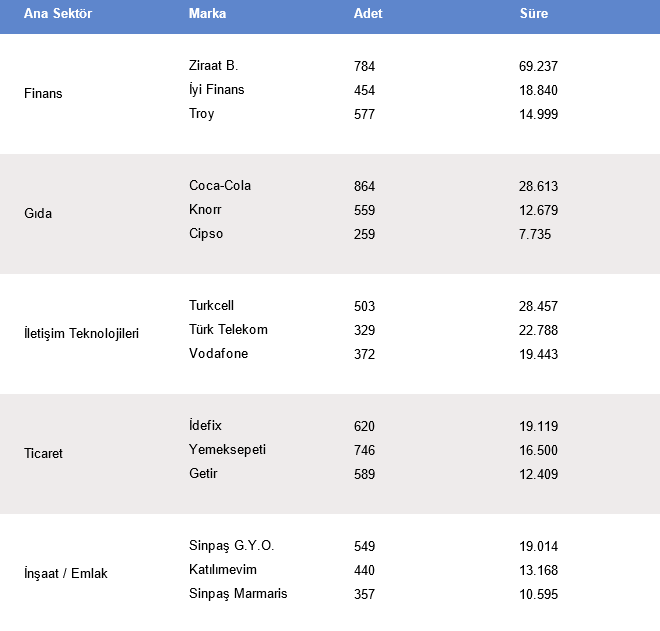Click the Türk Telekom brand entry
Image resolution: width=660 pixels, height=631 pixels.
coord(228,330)
